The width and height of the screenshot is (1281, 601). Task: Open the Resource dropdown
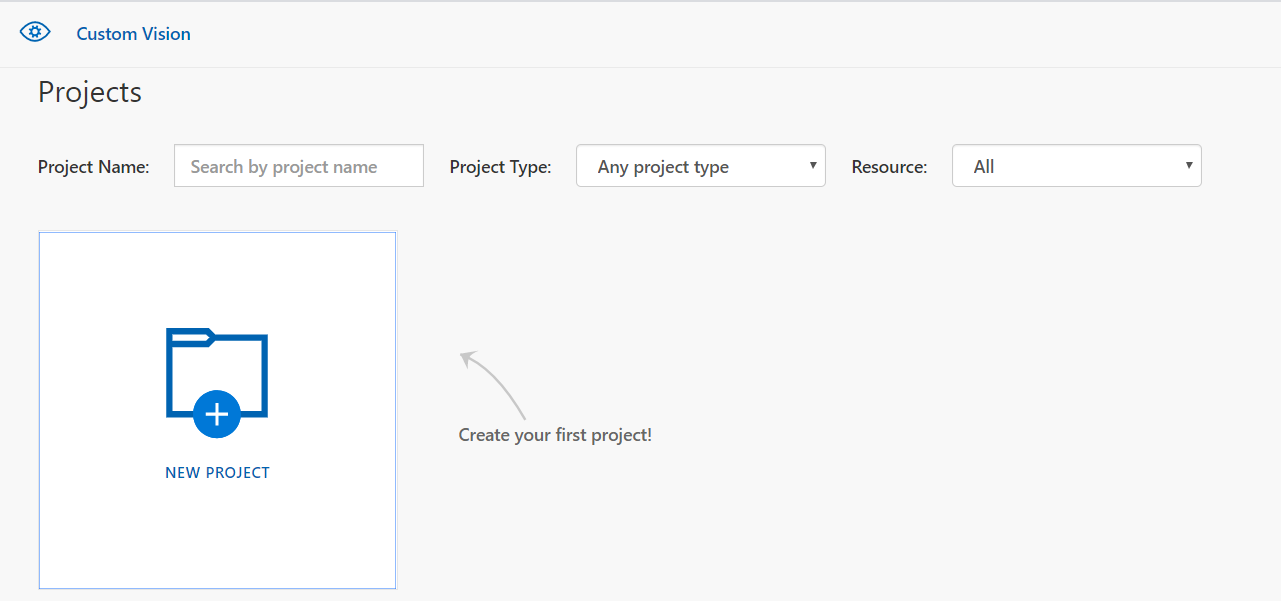pyautogui.click(x=1076, y=166)
